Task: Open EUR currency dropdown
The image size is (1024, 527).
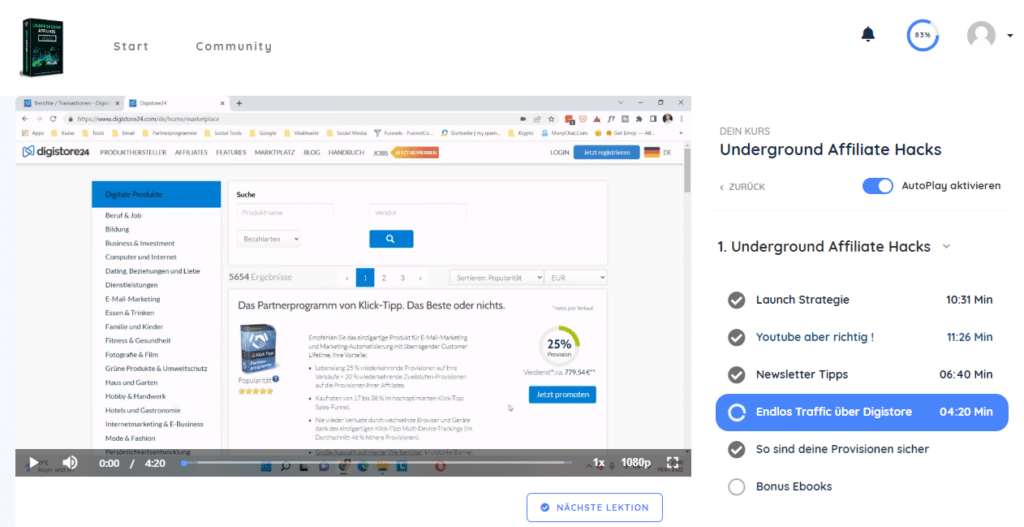Action: pos(576,278)
